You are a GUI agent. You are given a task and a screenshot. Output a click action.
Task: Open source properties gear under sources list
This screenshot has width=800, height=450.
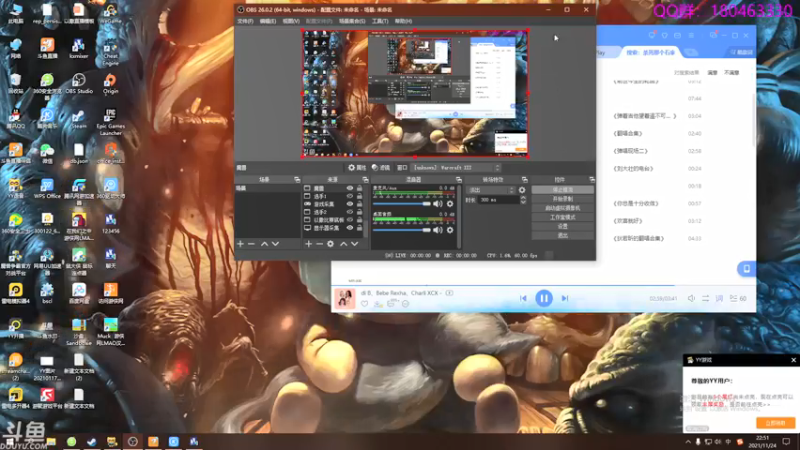(331, 244)
